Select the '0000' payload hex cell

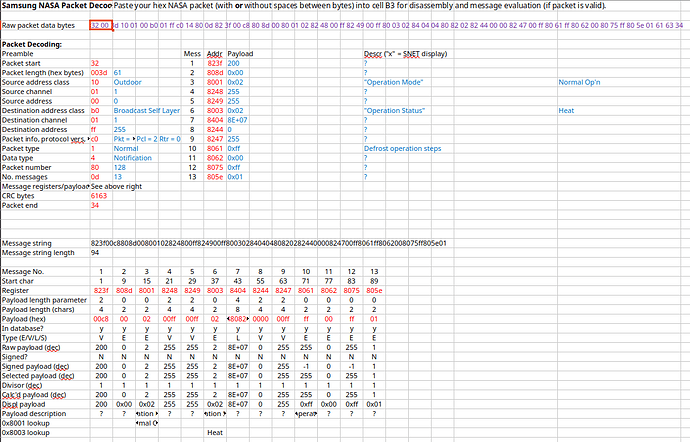[261, 319]
